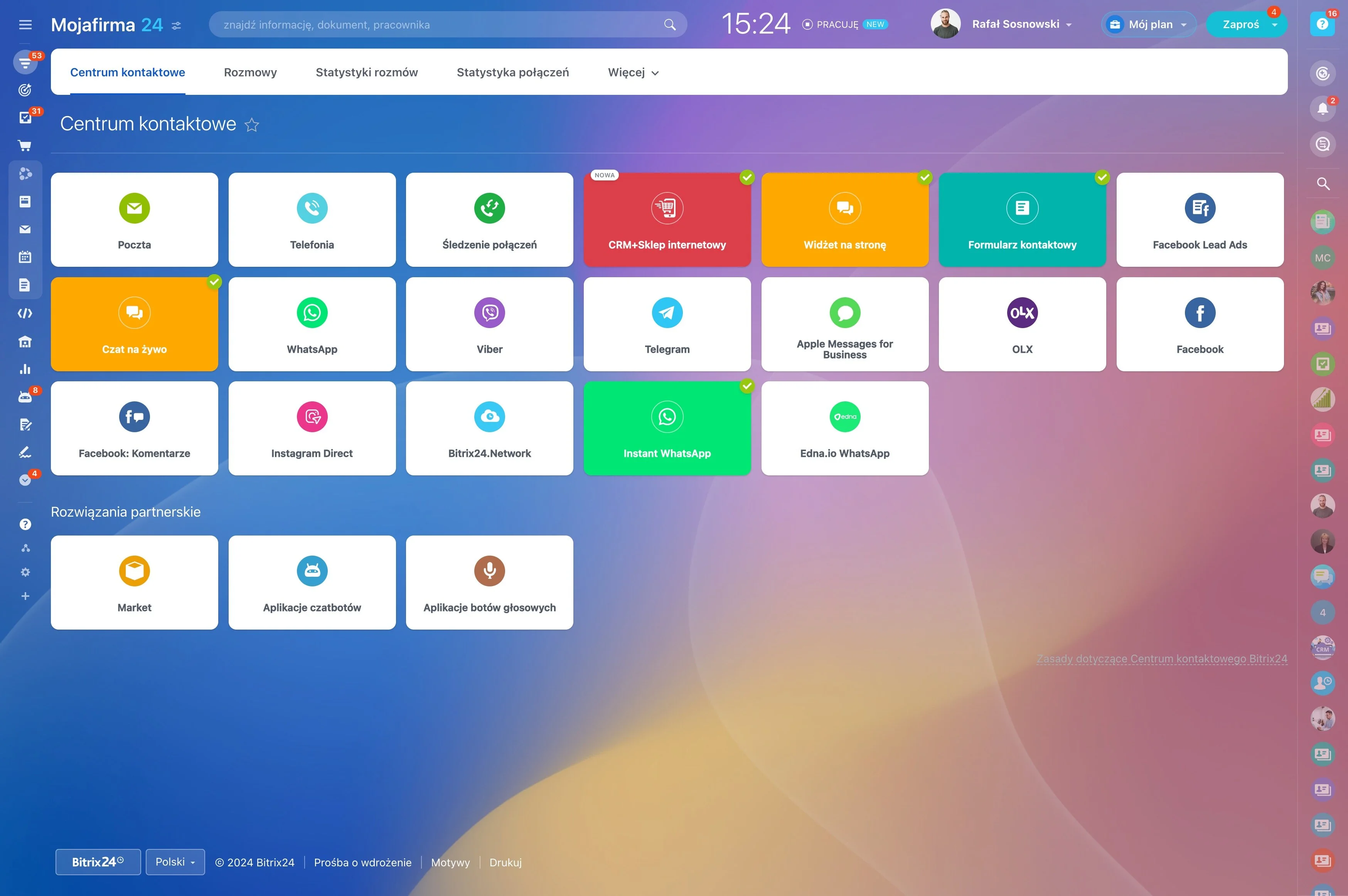The width and height of the screenshot is (1348, 896).
Task: Click the magnifier icon in right sidebar
Action: pyautogui.click(x=1323, y=184)
